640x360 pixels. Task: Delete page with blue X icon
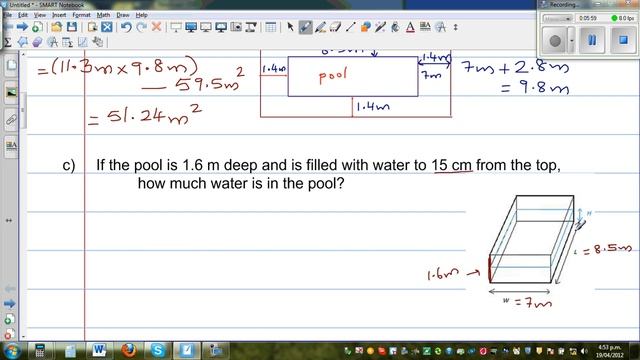point(107,27)
